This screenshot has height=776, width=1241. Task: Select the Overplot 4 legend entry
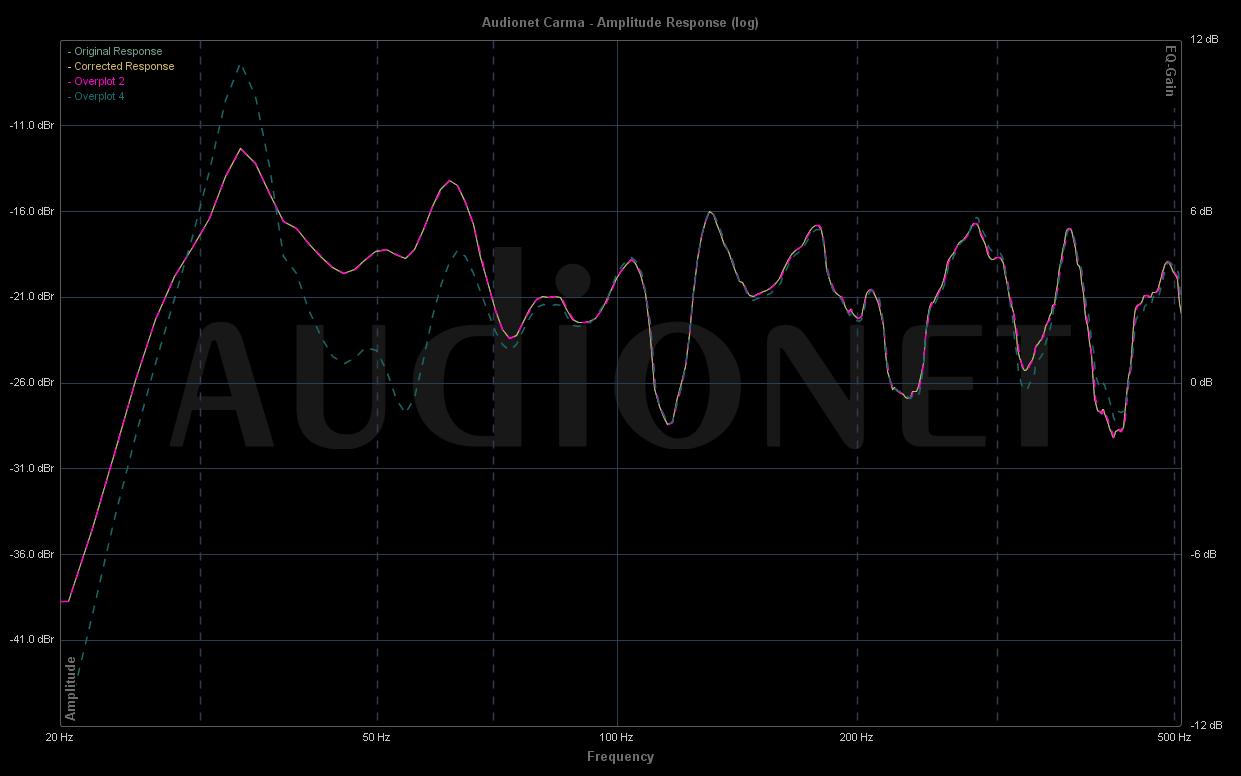pyautogui.click(x=99, y=96)
